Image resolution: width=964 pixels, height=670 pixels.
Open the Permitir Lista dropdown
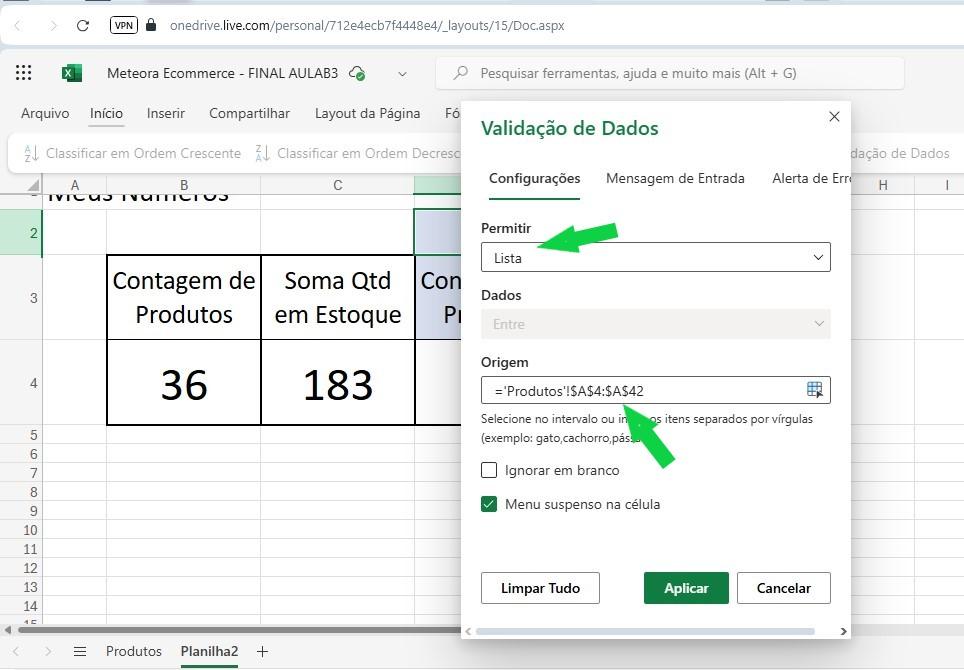point(655,258)
